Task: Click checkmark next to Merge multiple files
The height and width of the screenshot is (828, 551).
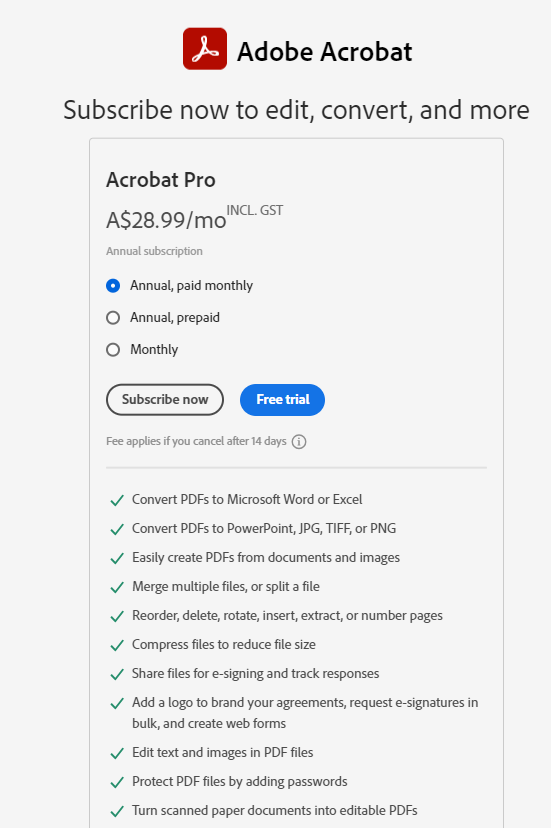Action: click(x=117, y=587)
